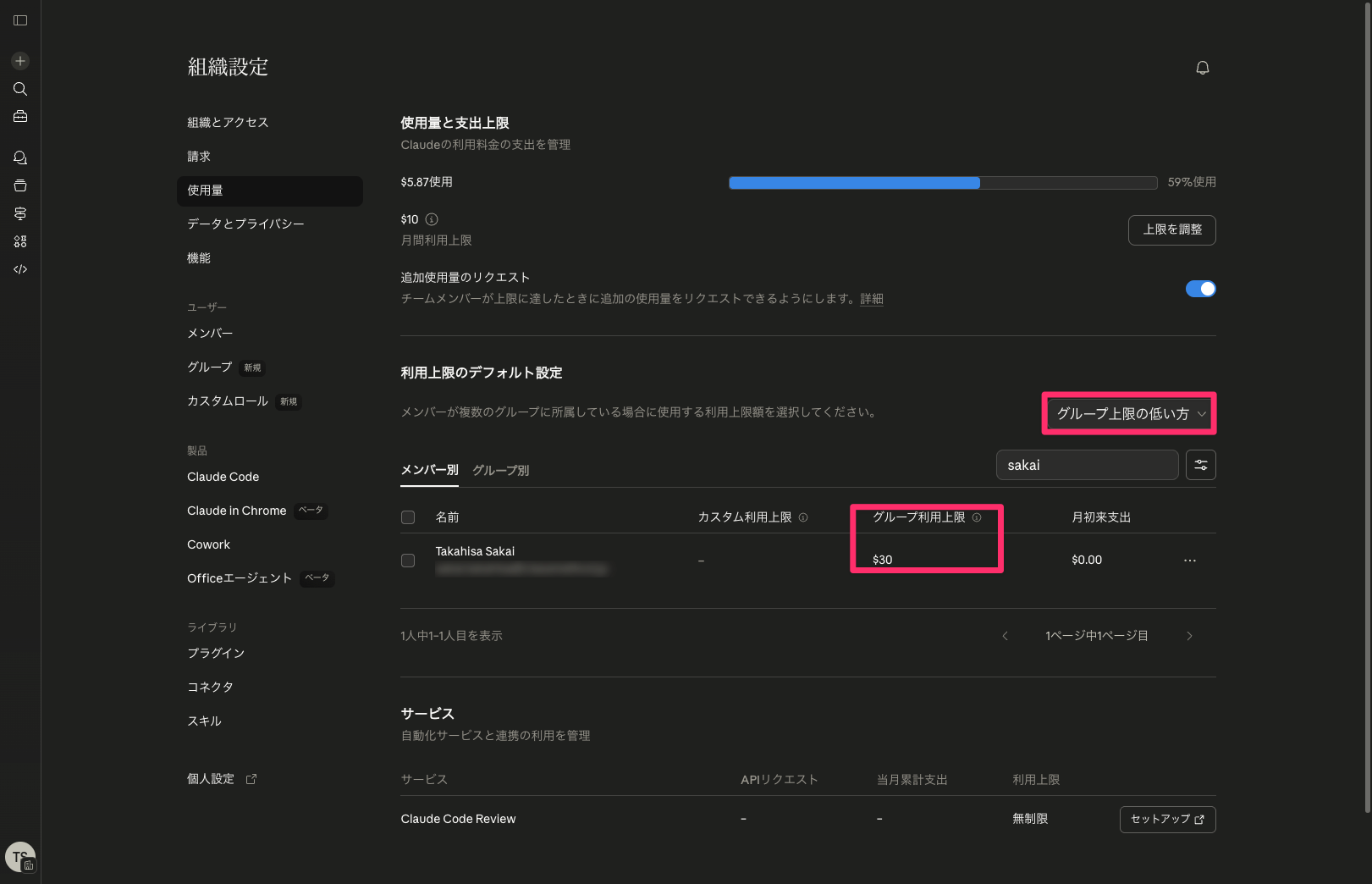Screen dimensions: 1372x884
Task: Click next page chevron in member pagination
Action: click(1189, 635)
